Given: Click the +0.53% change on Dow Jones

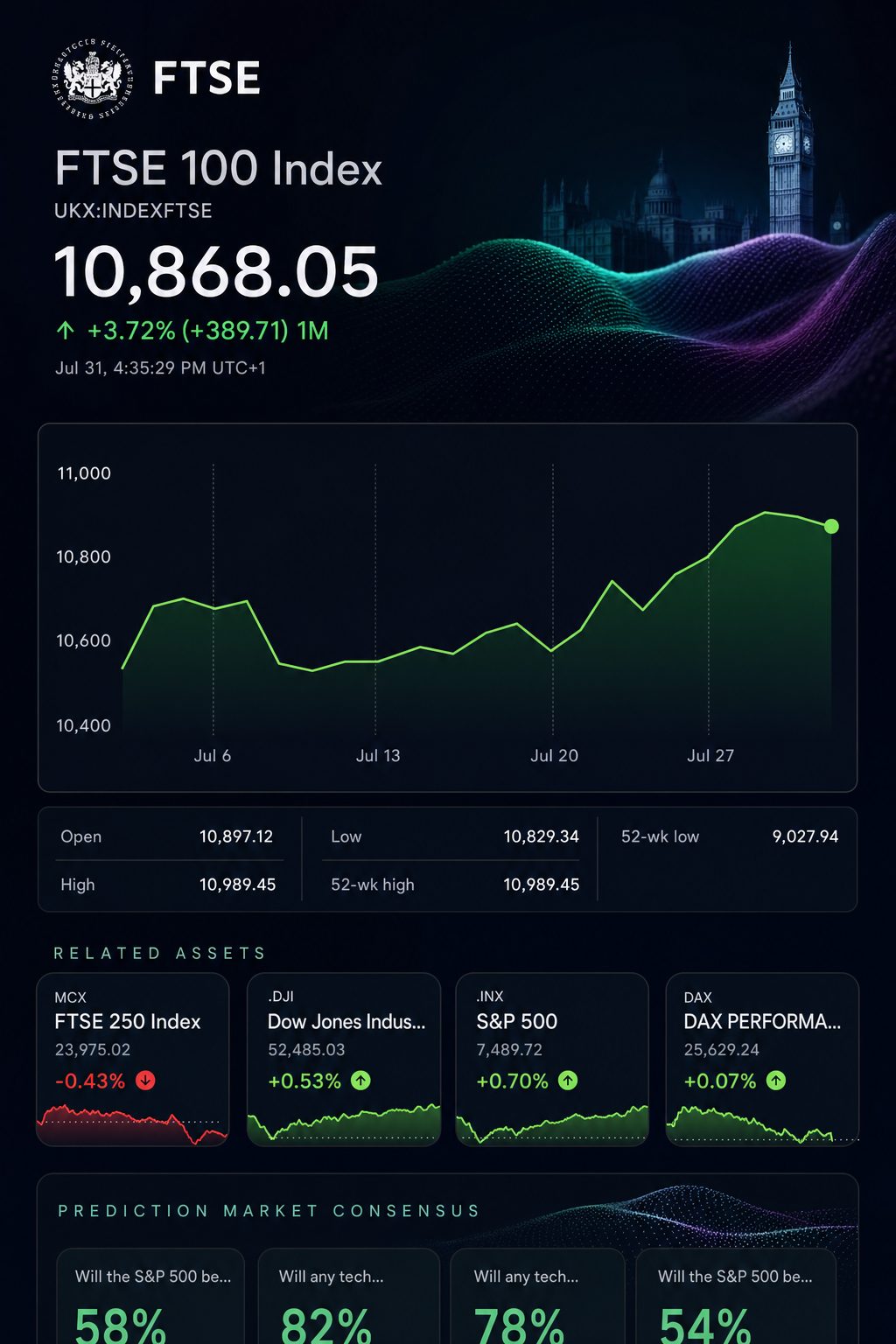Looking at the screenshot, I should (304, 1081).
